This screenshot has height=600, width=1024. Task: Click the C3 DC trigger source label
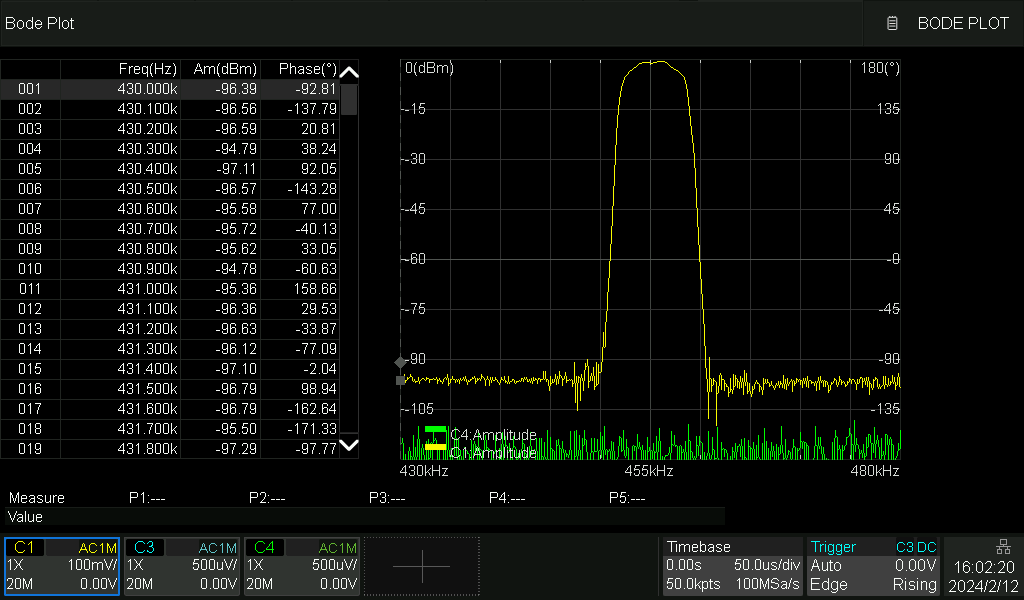pyautogui.click(x=916, y=547)
